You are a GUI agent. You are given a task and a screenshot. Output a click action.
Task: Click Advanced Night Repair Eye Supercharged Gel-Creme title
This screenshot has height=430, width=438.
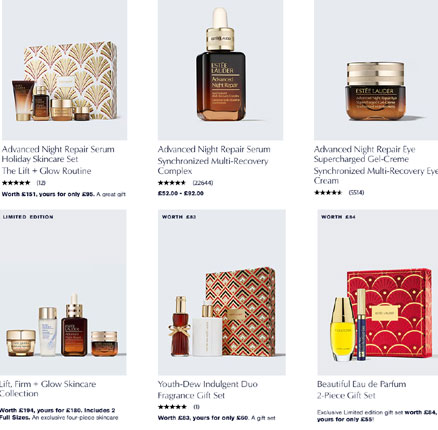click(x=365, y=154)
